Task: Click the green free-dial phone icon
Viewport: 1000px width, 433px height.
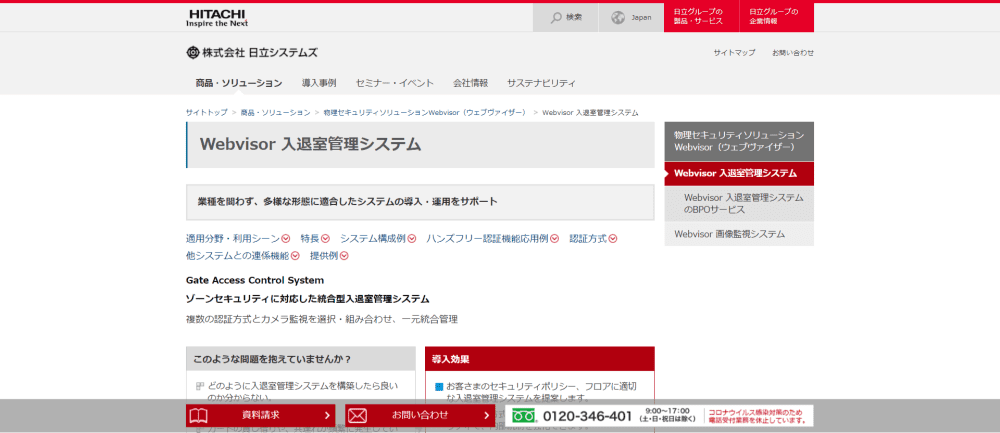Action: coord(523,416)
